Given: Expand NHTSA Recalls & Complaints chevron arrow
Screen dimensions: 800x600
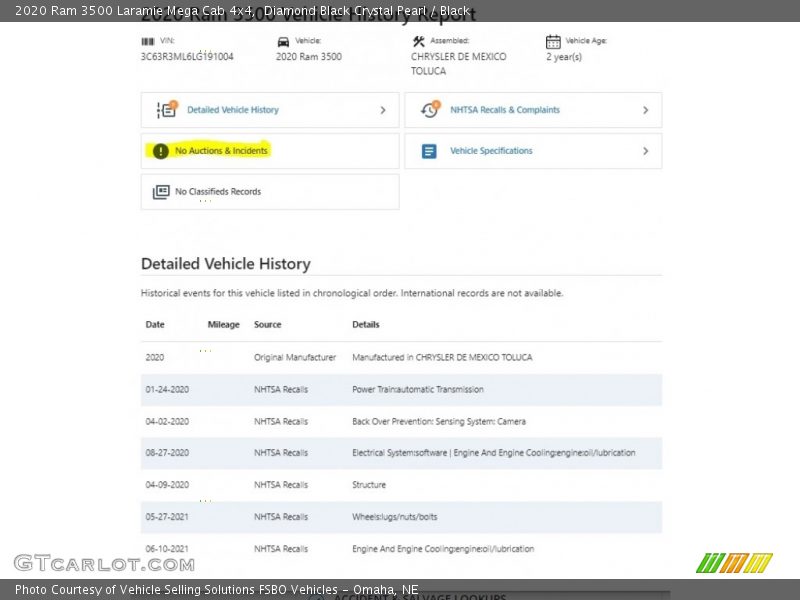Looking at the screenshot, I should point(645,110).
